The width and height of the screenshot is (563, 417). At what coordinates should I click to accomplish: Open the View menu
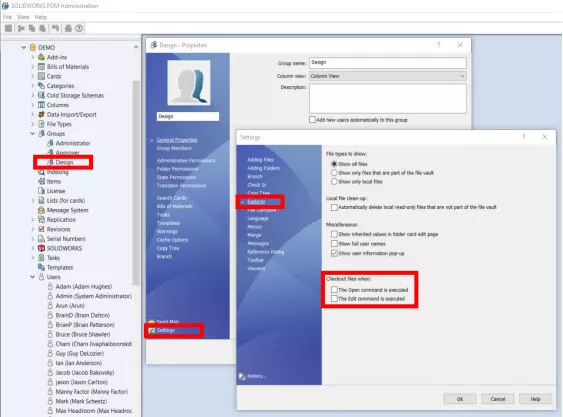(x=23, y=17)
